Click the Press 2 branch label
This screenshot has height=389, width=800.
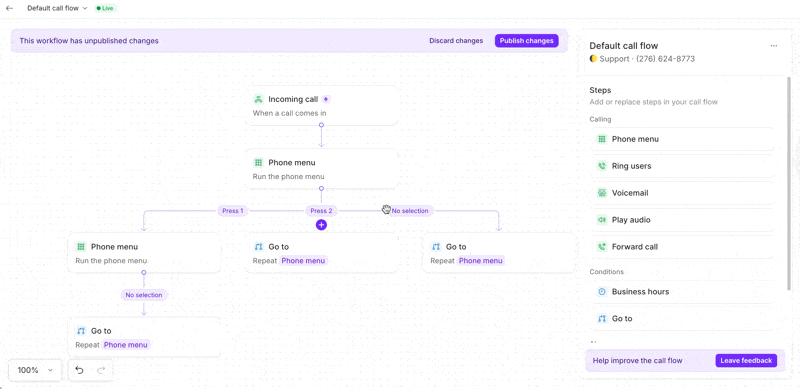(x=321, y=210)
